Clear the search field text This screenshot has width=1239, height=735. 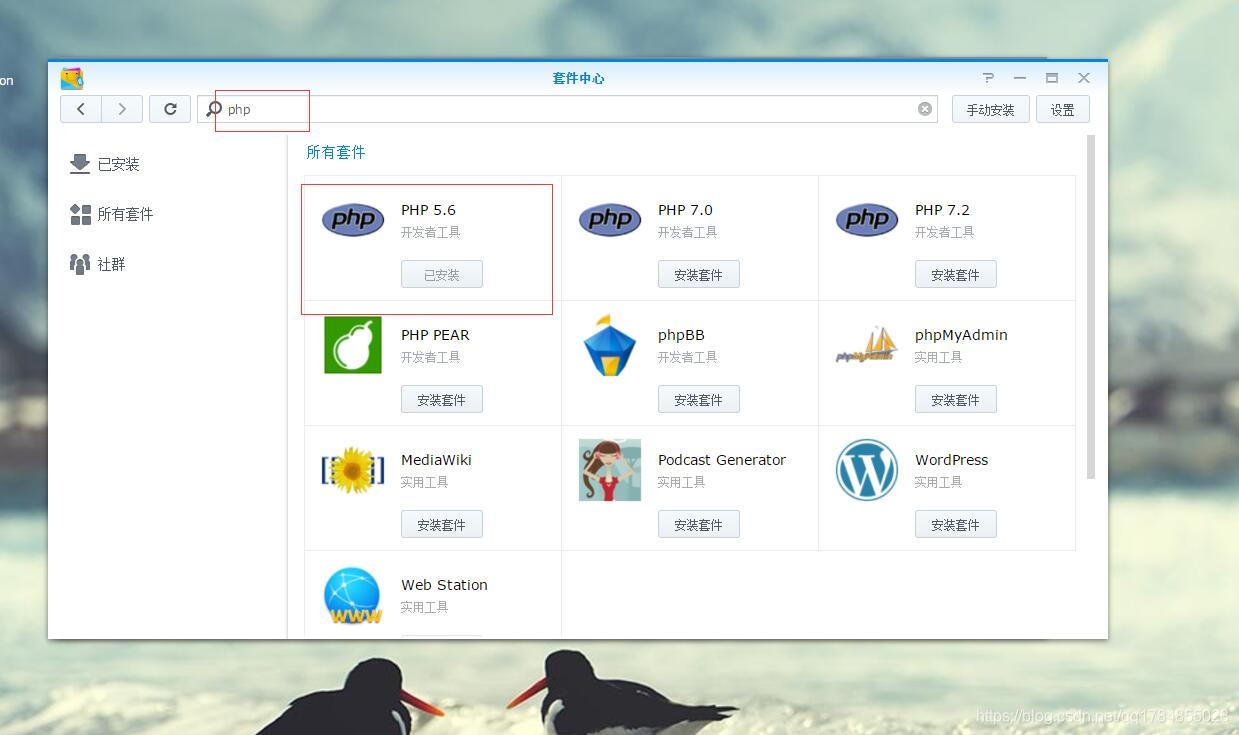(925, 109)
